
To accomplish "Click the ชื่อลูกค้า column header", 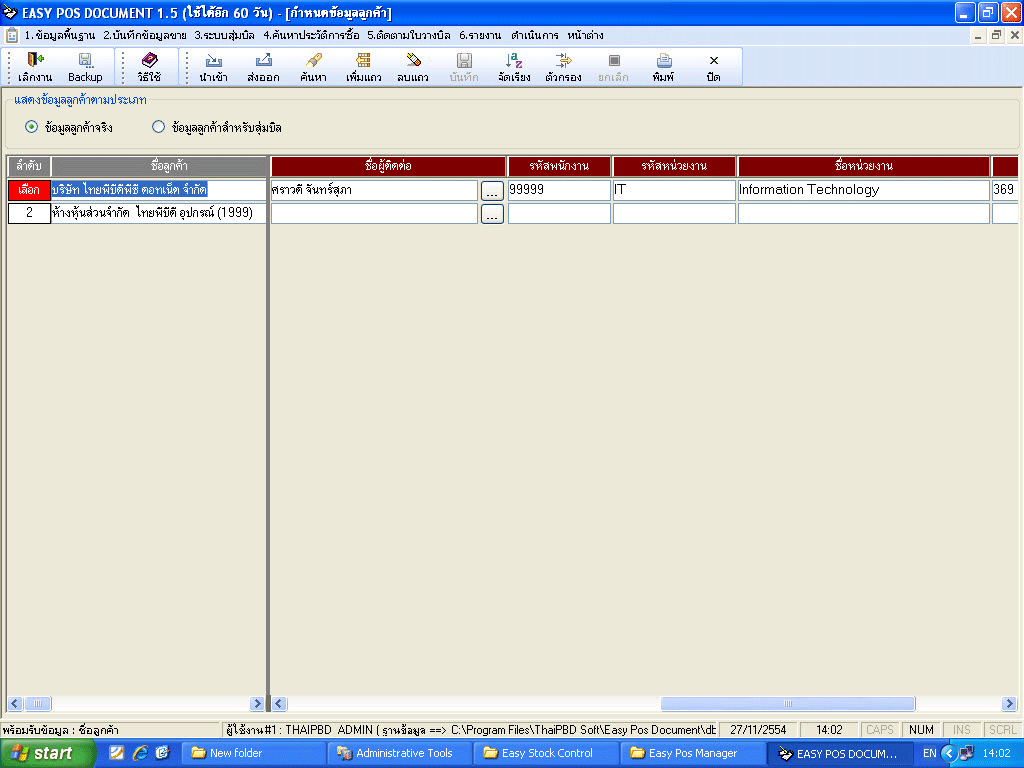I will [159, 166].
